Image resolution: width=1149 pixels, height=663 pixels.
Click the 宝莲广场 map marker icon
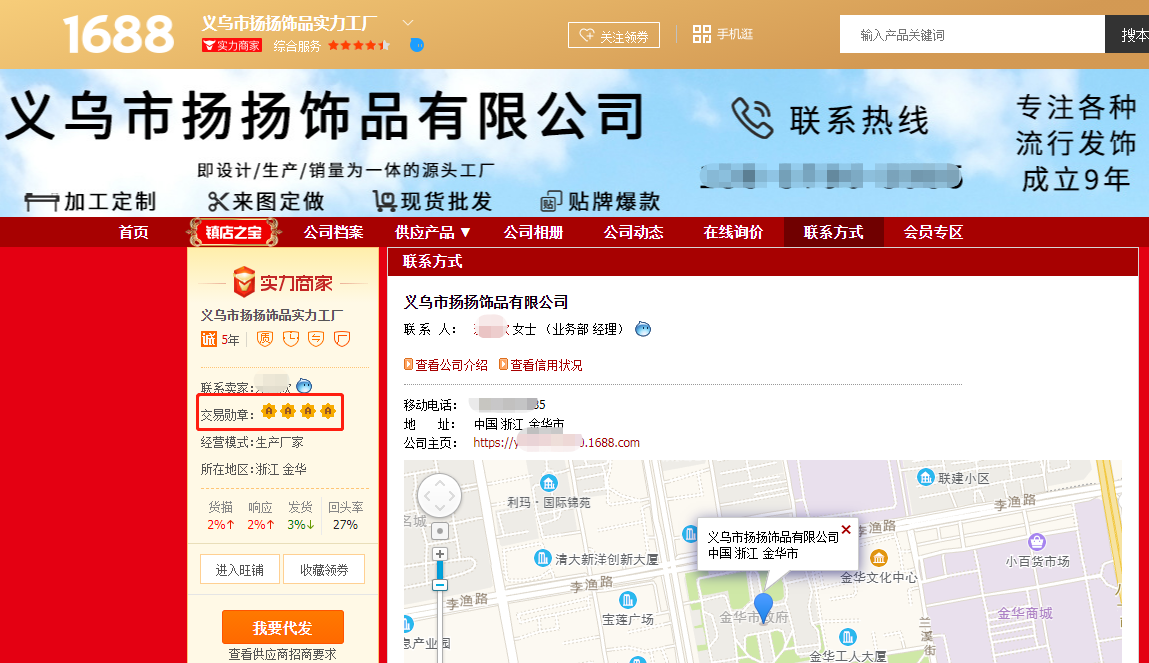click(x=628, y=600)
